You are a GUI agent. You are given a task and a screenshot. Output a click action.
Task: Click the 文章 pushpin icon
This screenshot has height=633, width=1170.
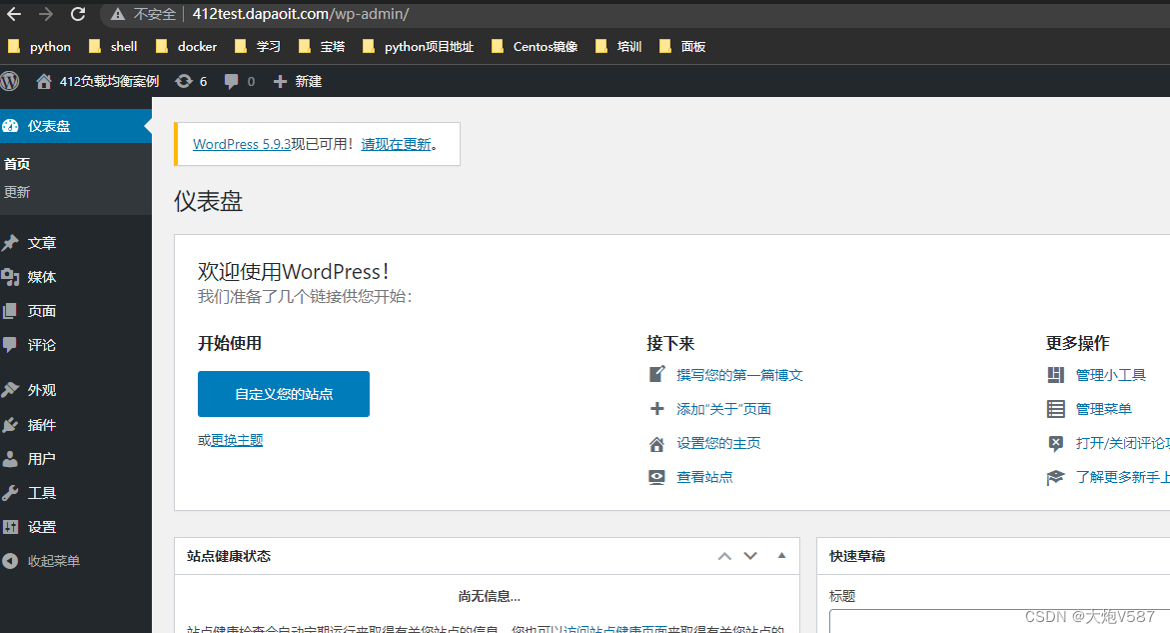point(10,243)
